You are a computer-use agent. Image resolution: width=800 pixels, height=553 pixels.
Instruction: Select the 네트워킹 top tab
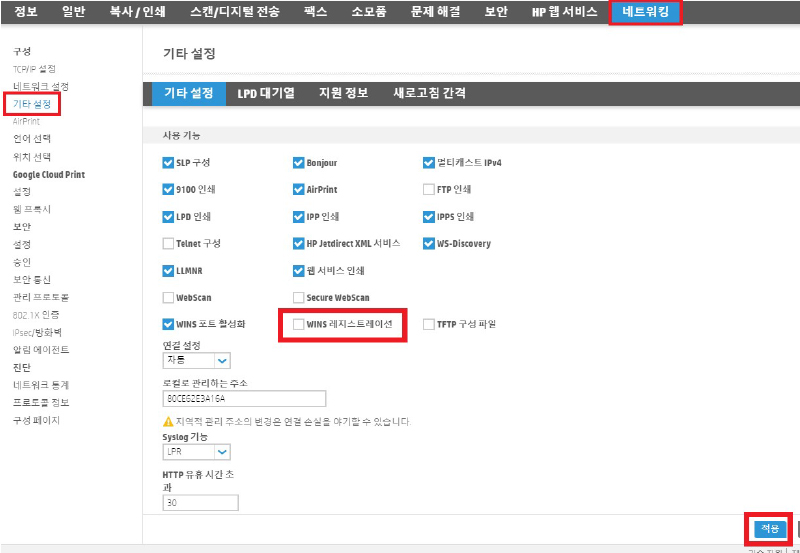tap(646, 12)
